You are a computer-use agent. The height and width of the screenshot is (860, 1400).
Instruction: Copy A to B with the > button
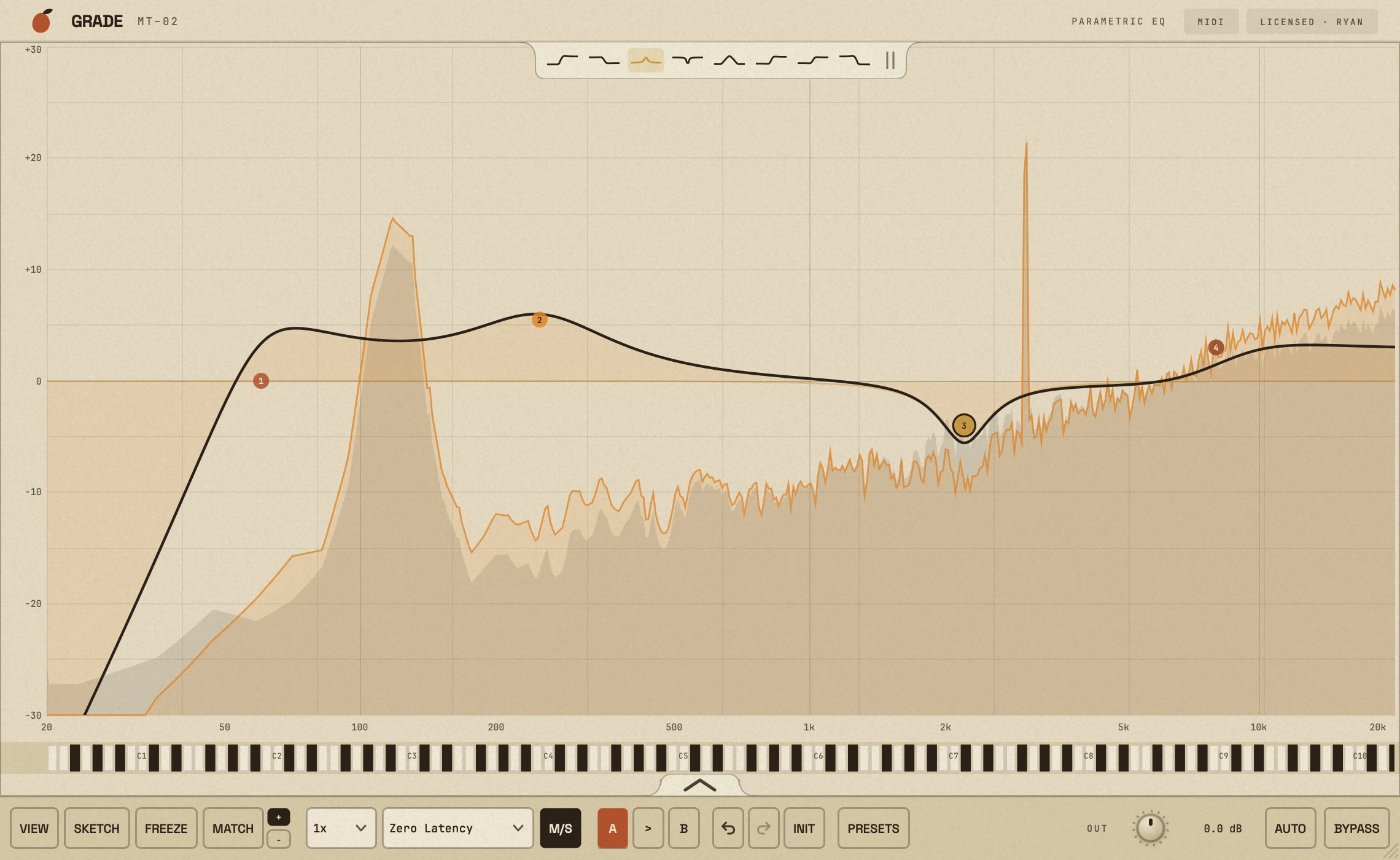click(648, 828)
